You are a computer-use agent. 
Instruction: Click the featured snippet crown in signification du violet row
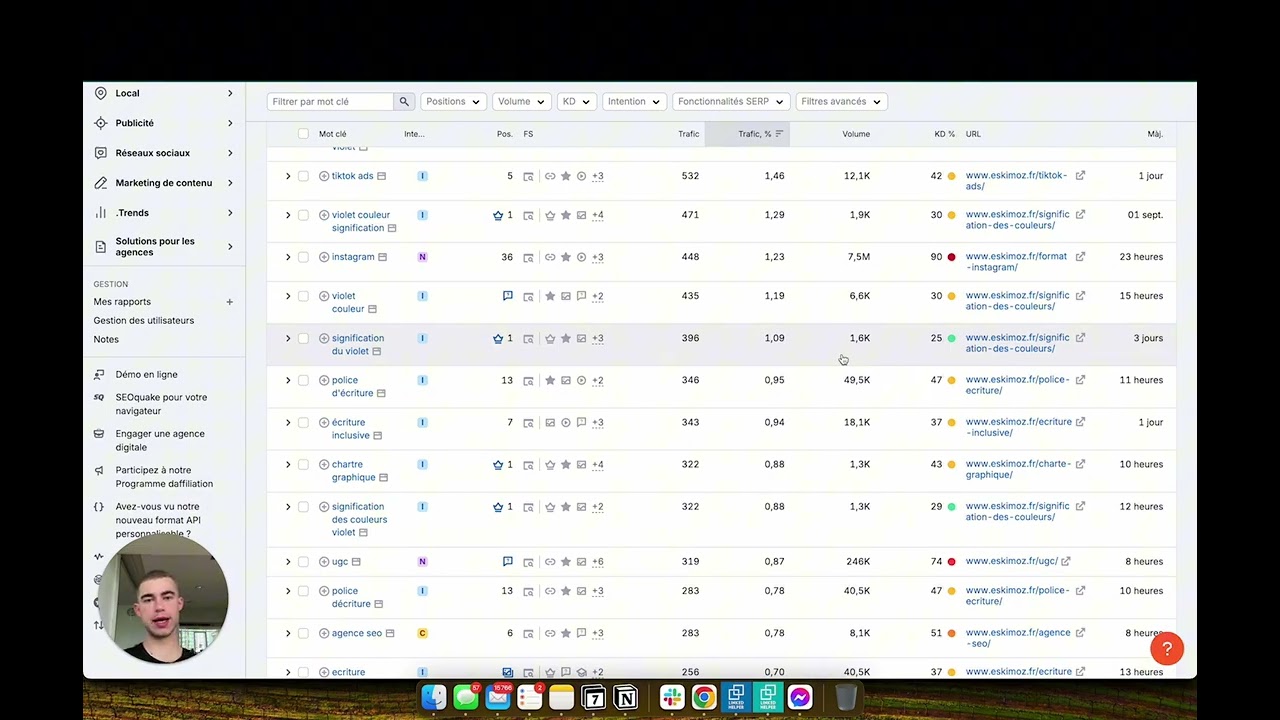click(498, 338)
